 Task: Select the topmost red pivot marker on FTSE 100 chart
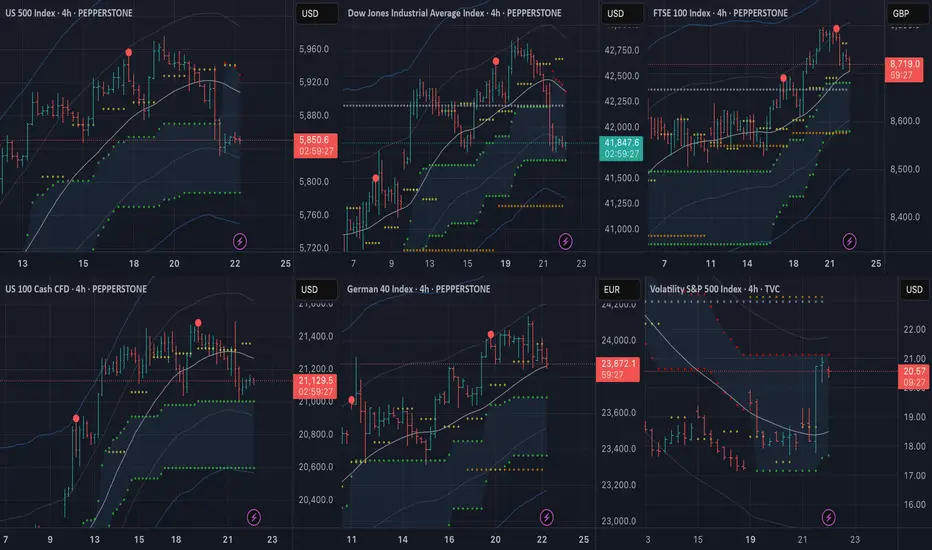click(x=836, y=29)
